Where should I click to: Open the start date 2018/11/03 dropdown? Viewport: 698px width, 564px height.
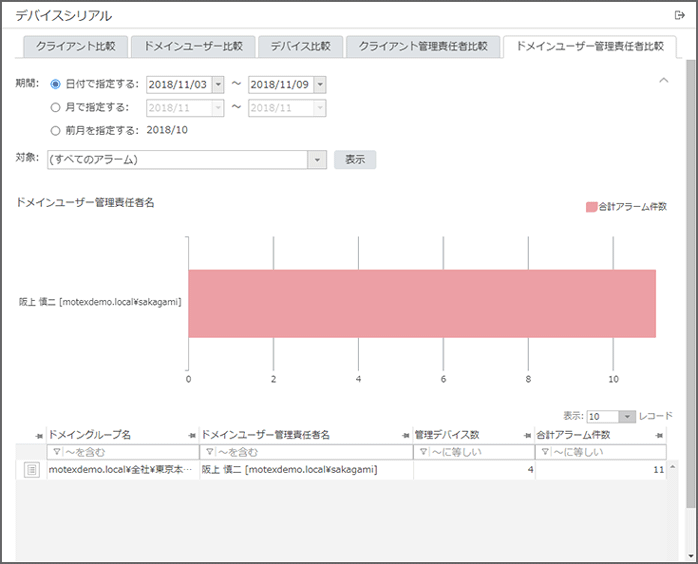(x=218, y=85)
